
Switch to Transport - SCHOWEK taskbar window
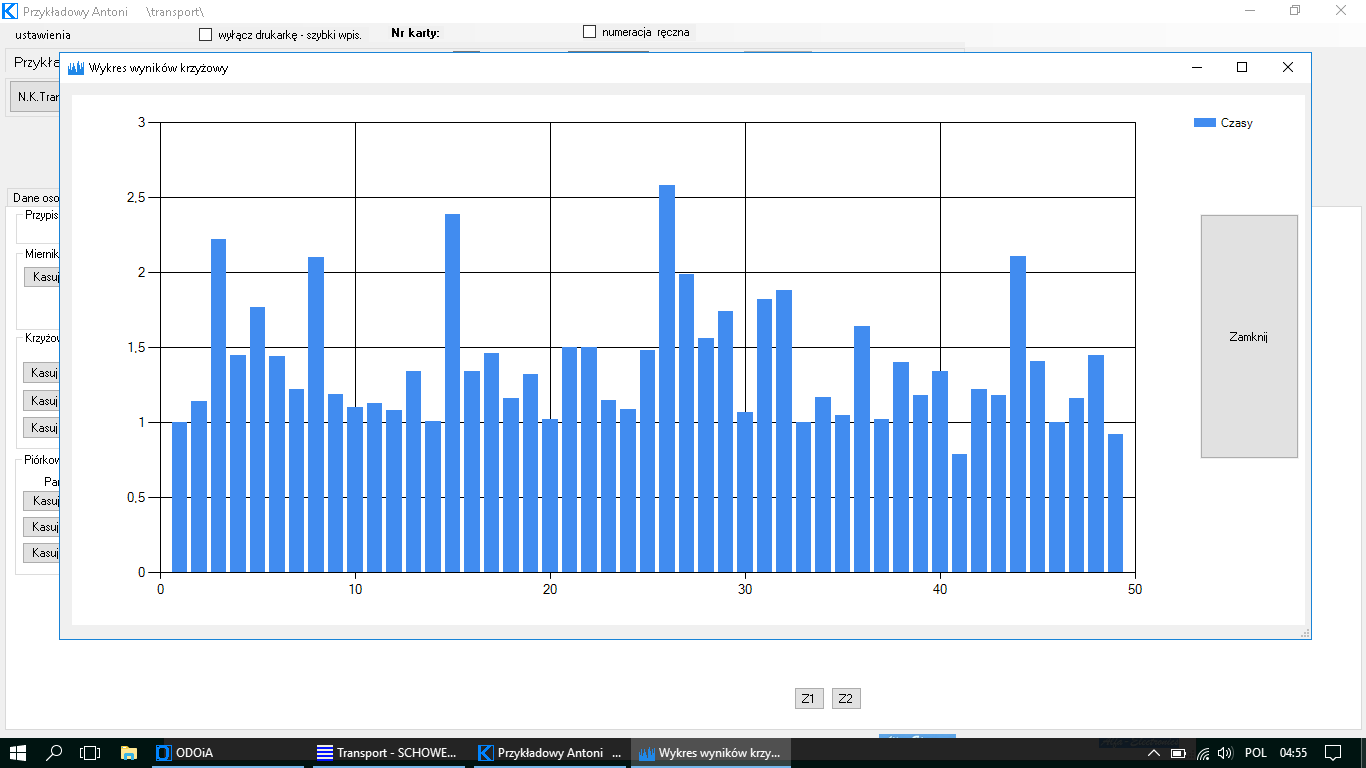(x=386, y=752)
